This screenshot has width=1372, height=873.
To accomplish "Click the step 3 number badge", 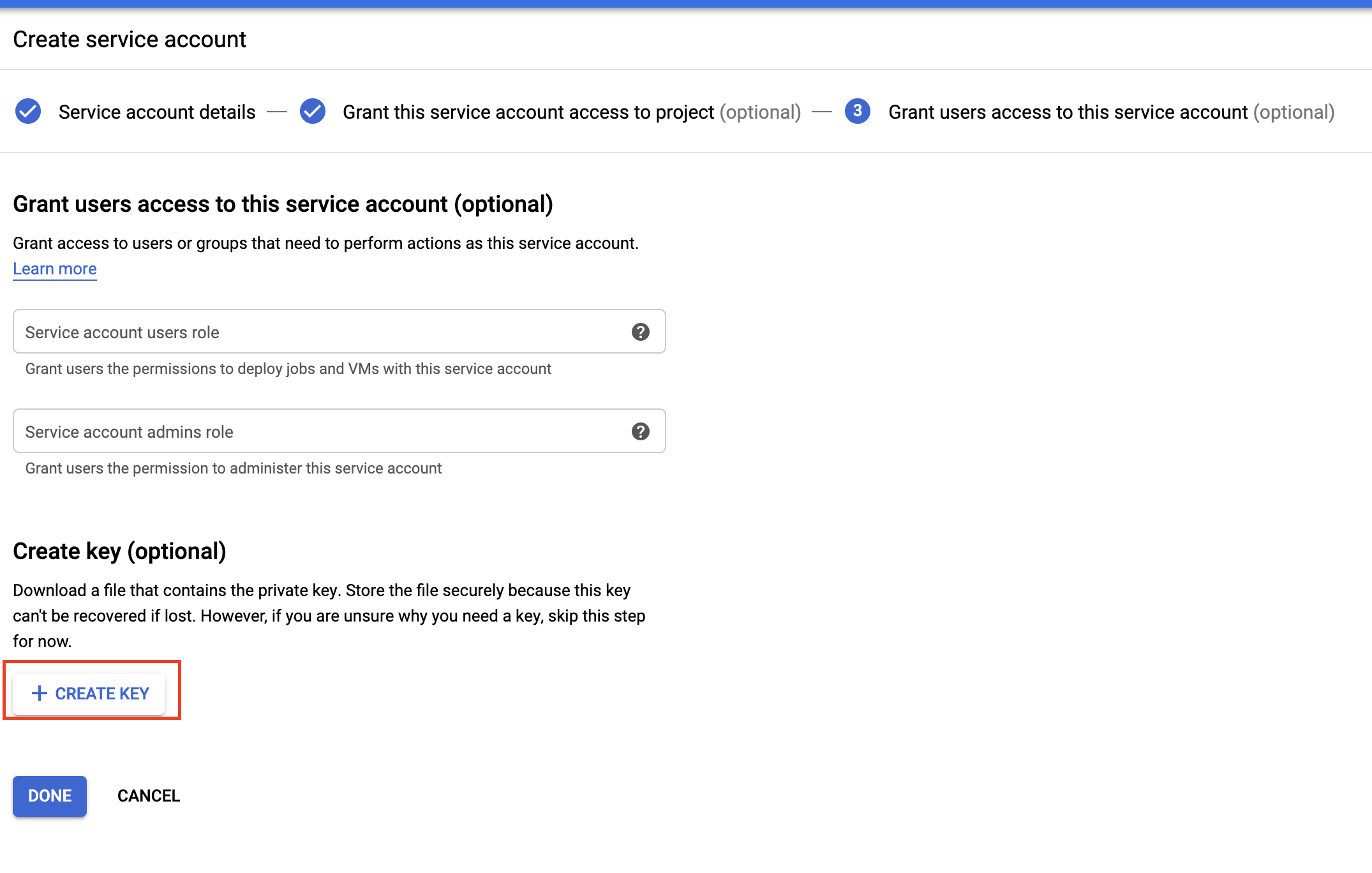I will (x=857, y=112).
